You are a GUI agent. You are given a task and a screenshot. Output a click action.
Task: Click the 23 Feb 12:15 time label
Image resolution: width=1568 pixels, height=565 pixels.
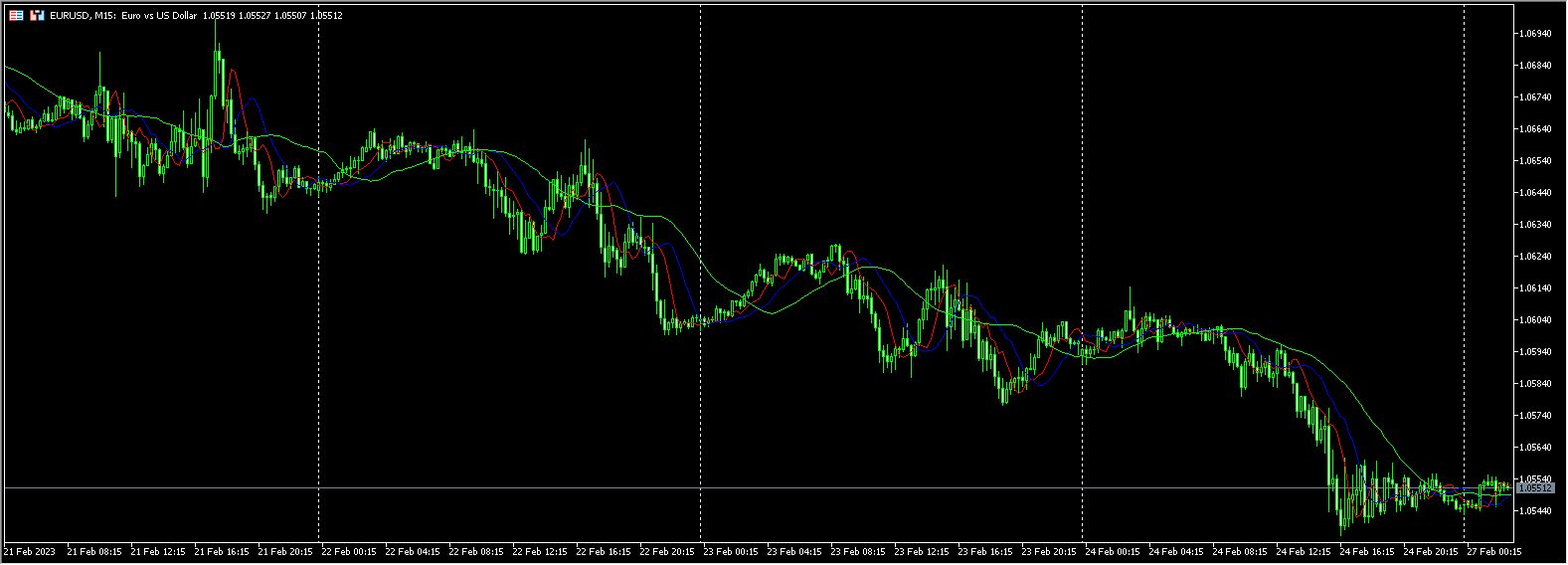(x=922, y=551)
